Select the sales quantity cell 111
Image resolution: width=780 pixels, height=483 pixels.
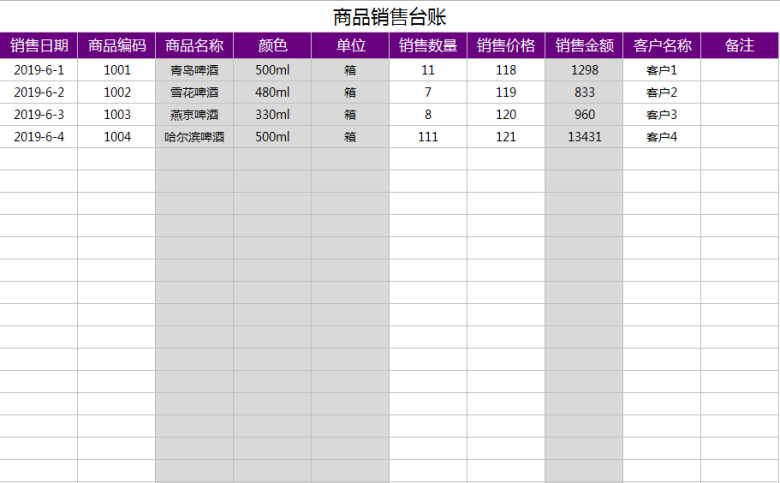pos(428,137)
